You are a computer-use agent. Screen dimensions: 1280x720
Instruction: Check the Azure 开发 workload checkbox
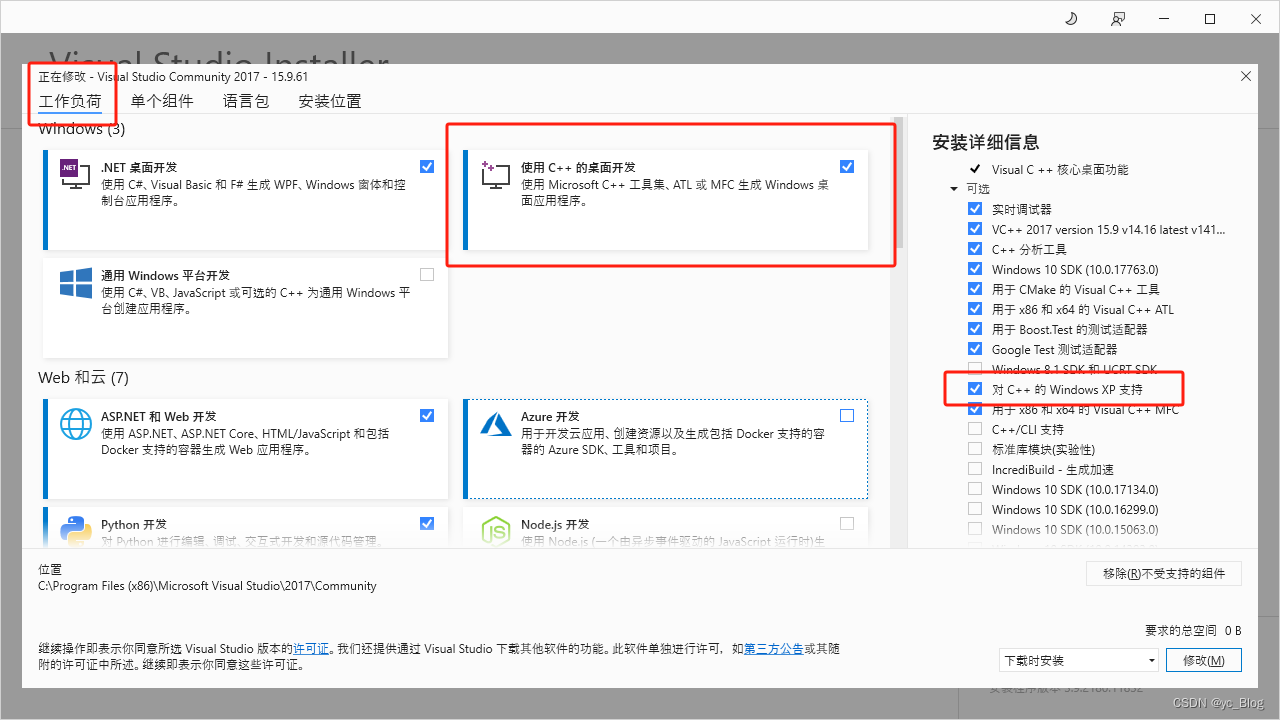(x=847, y=415)
